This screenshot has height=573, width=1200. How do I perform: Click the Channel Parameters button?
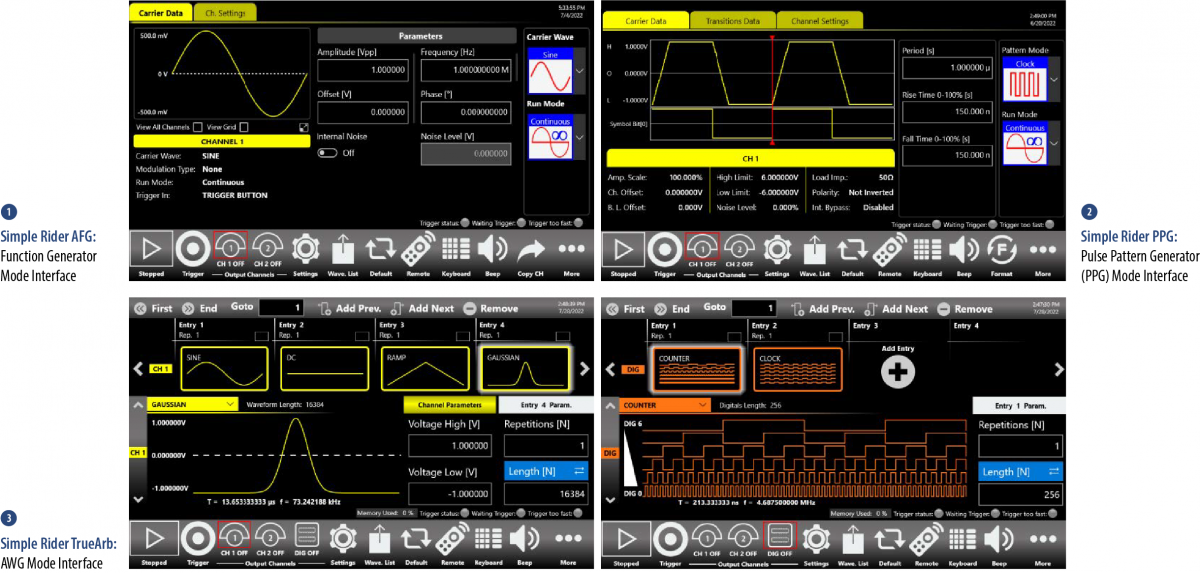[x=448, y=405]
